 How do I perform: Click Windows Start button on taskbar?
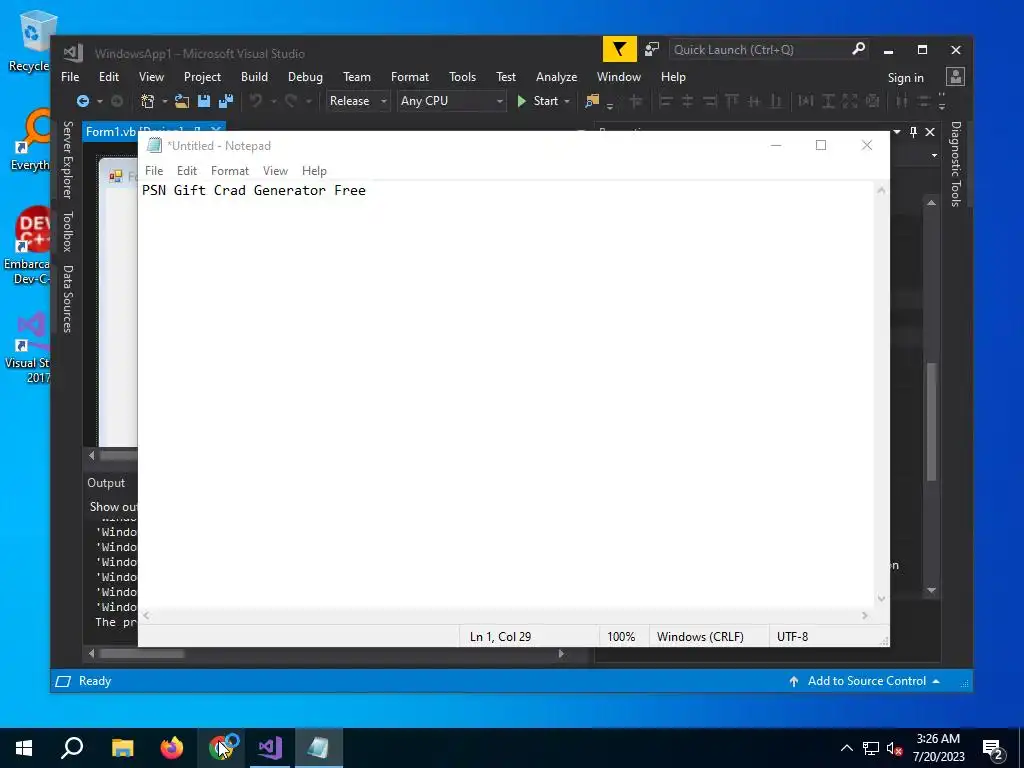click(24, 748)
